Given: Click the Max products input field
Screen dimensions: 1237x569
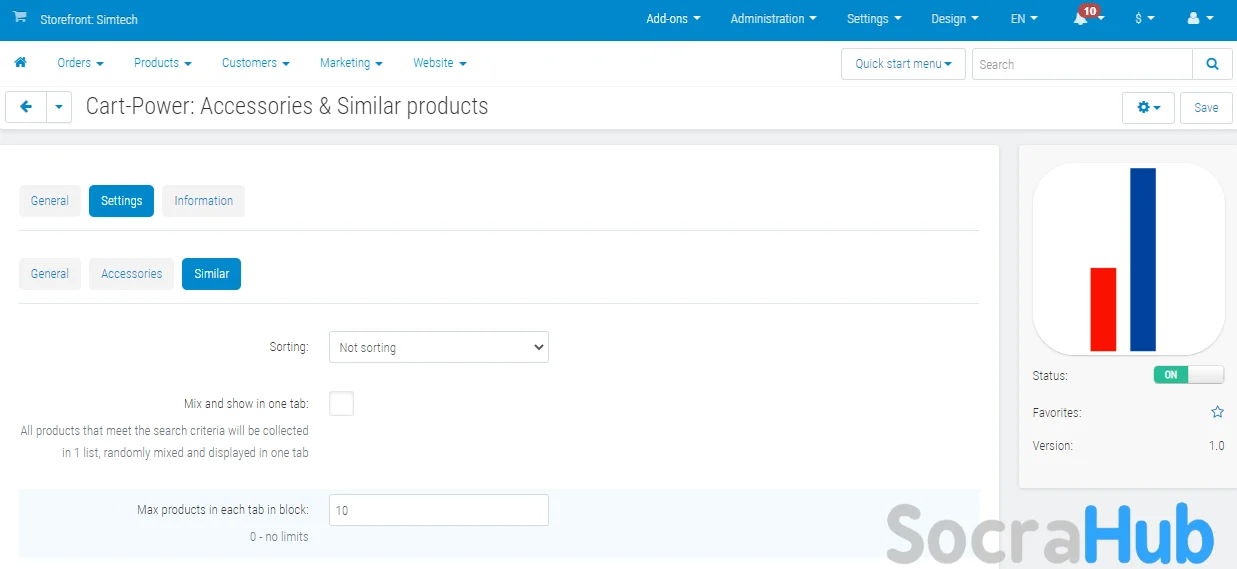Looking at the screenshot, I should (439, 510).
